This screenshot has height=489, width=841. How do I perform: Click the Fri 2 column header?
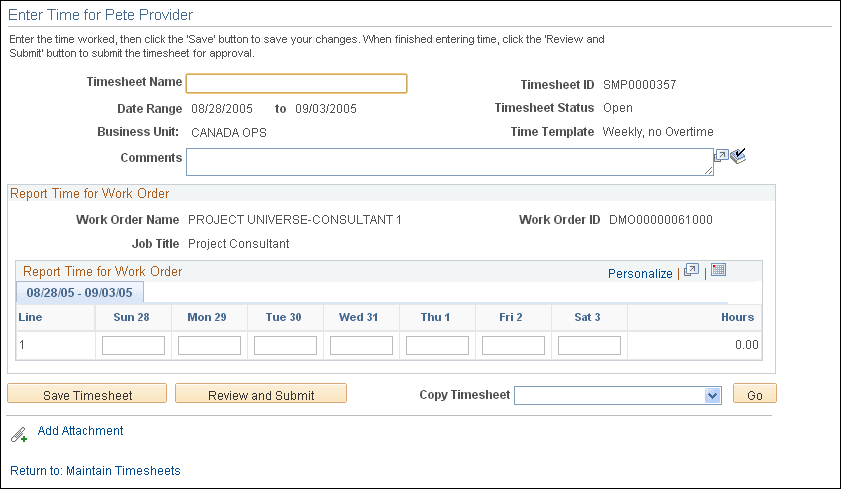(x=511, y=317)
